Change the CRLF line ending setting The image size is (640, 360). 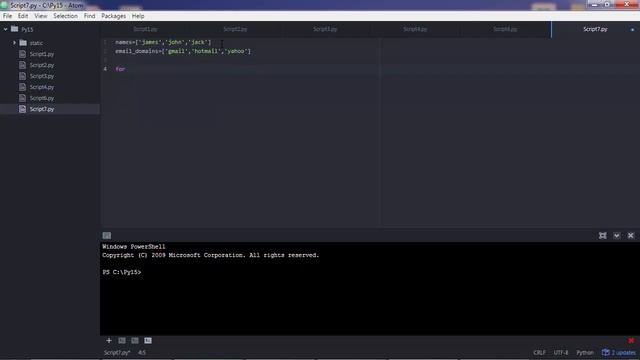pos(539,352)
